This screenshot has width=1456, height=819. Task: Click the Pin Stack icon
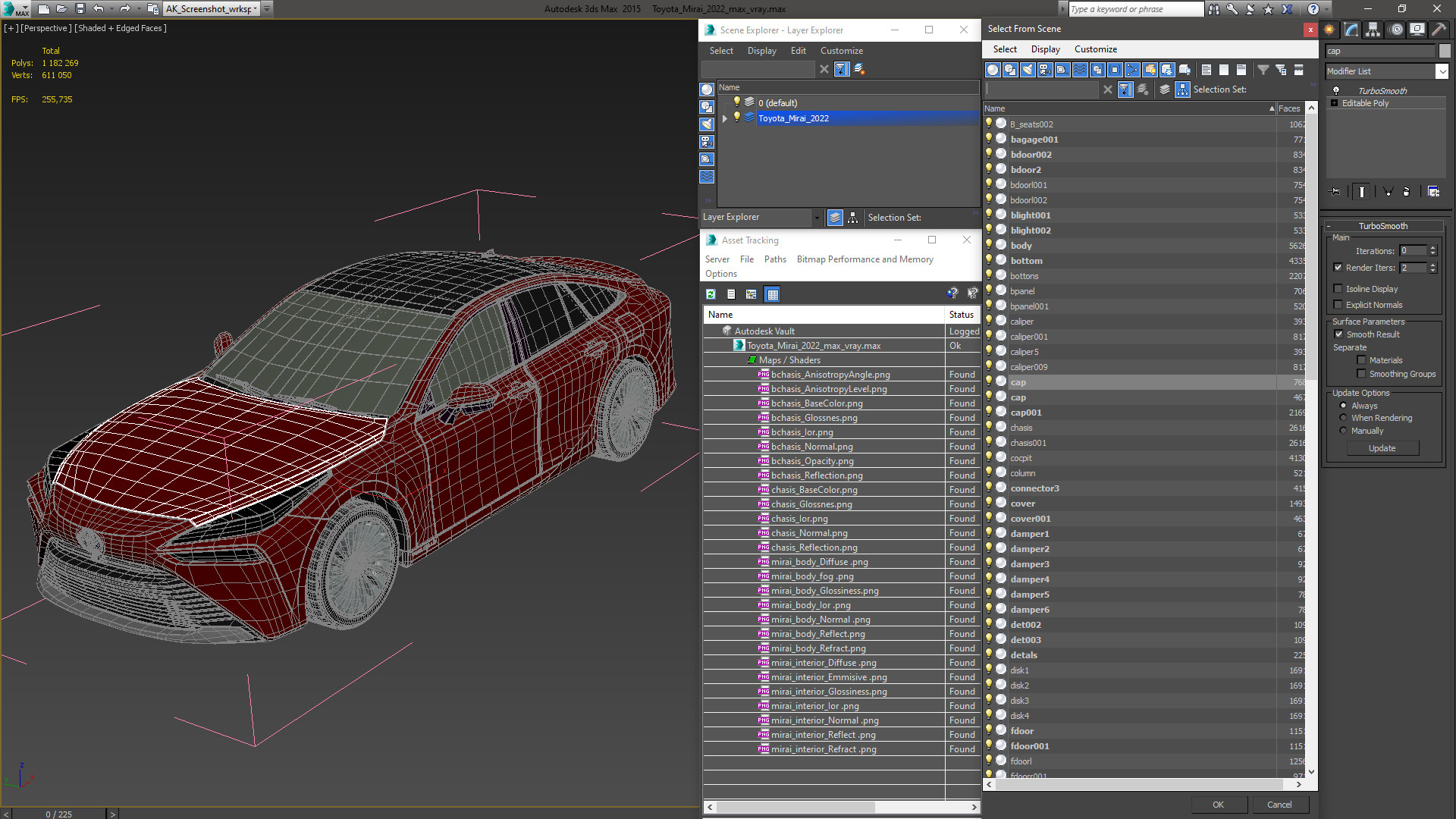1335,192
